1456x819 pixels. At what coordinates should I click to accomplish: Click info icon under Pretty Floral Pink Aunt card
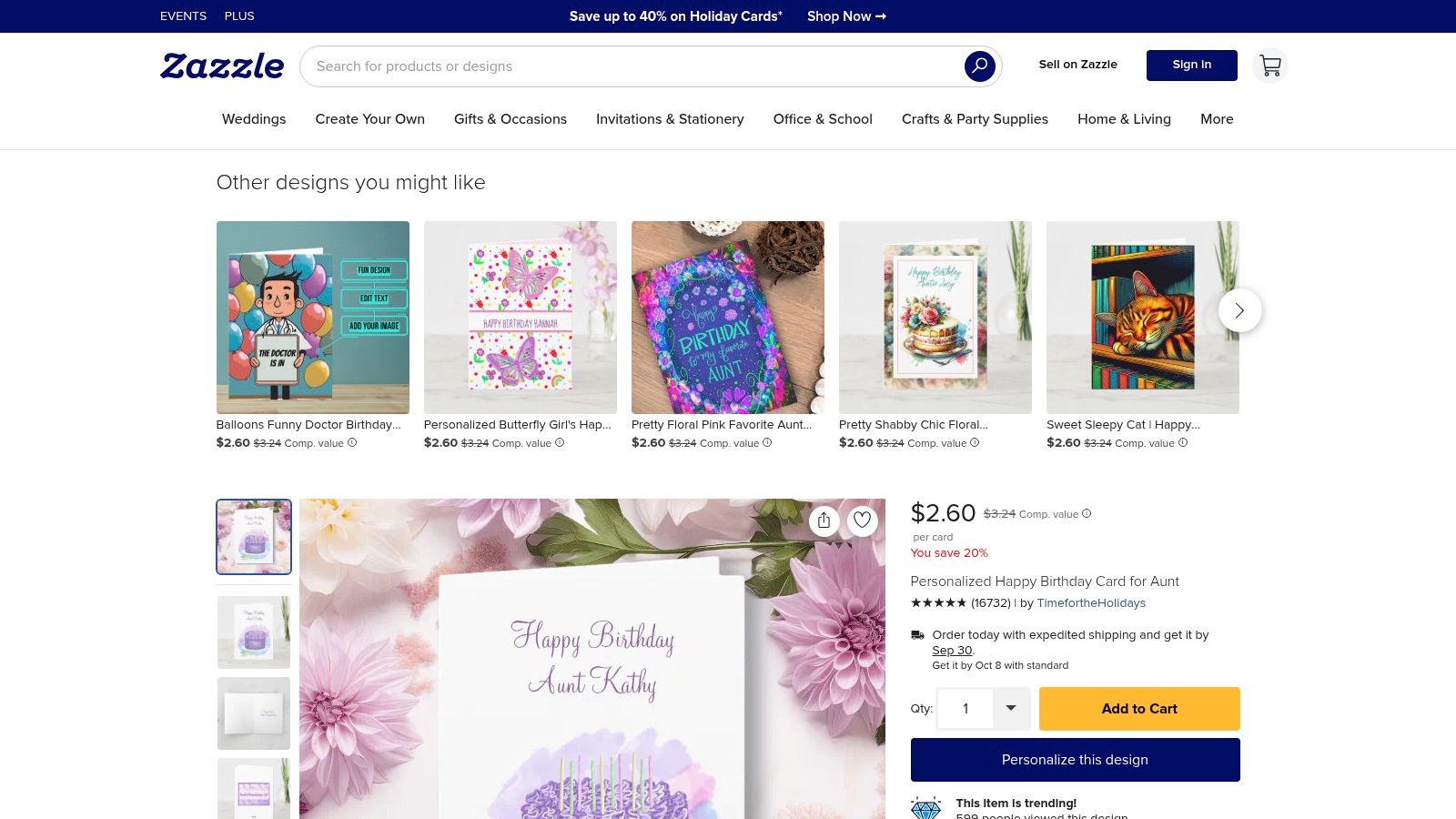click(x=767, y=443)
